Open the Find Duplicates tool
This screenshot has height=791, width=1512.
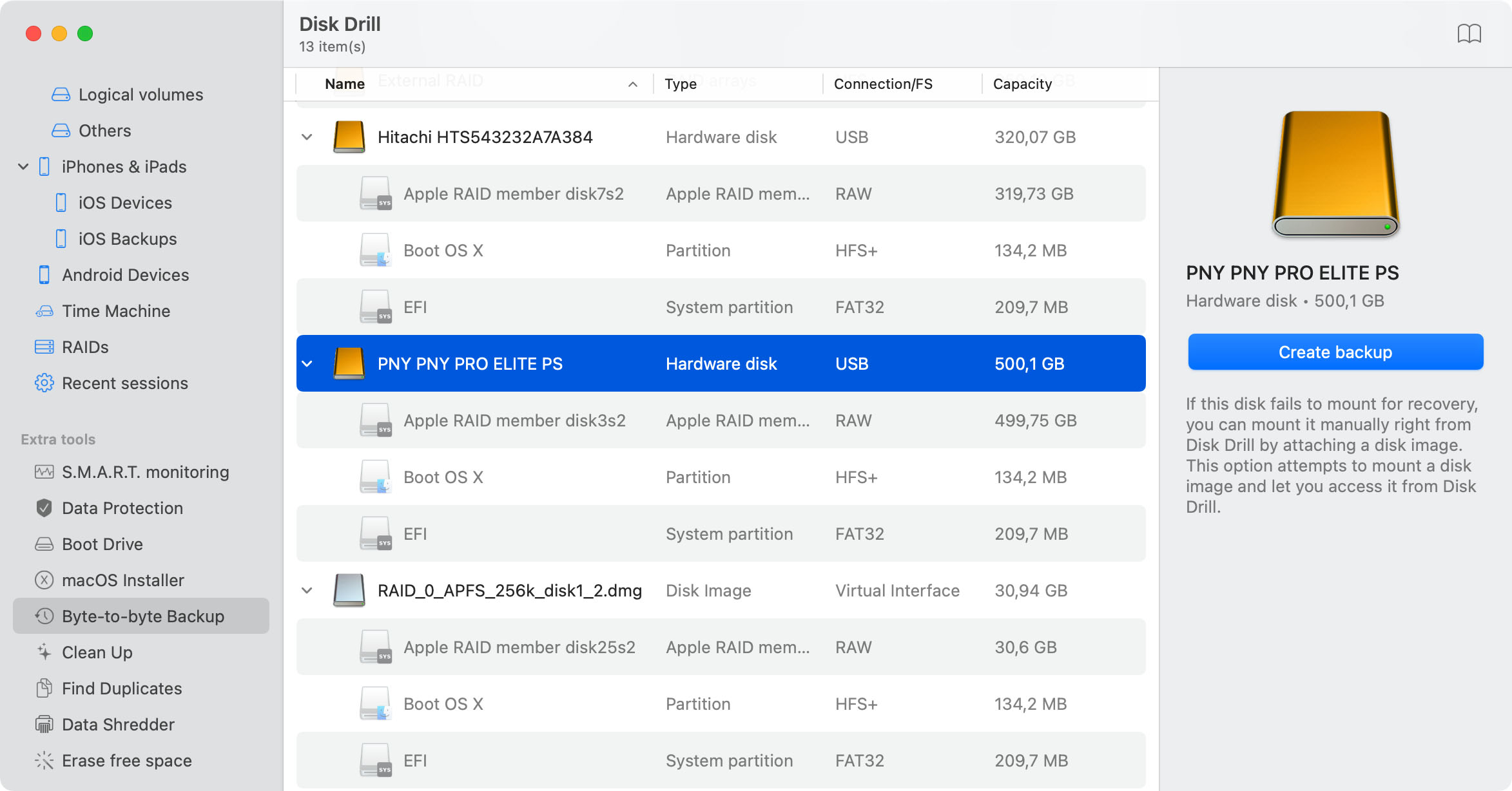(x=141, y=689)
